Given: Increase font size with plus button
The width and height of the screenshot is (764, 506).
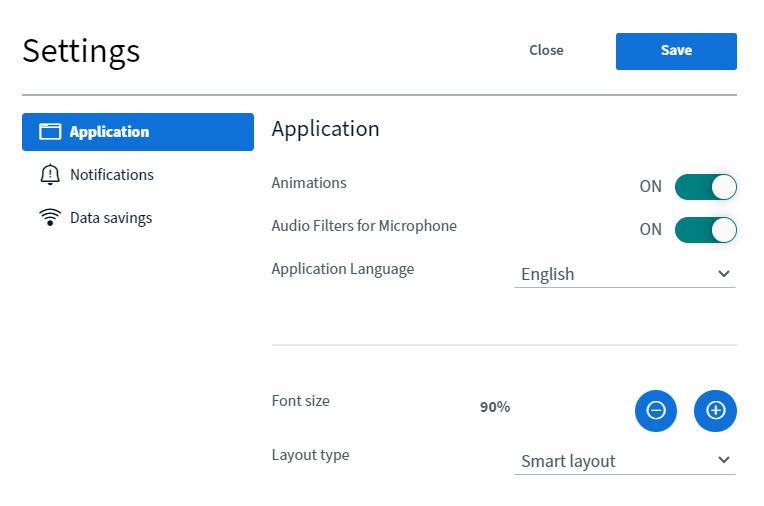Looking at the screenshot, I should [x=715, y=410].
